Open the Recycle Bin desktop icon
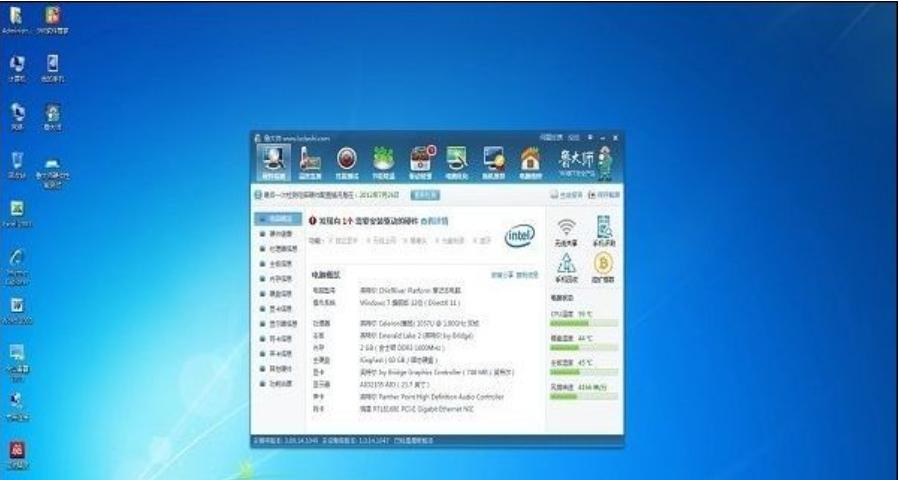The height and width of the screenshot is (480, 899). click(x=17, y=166)
